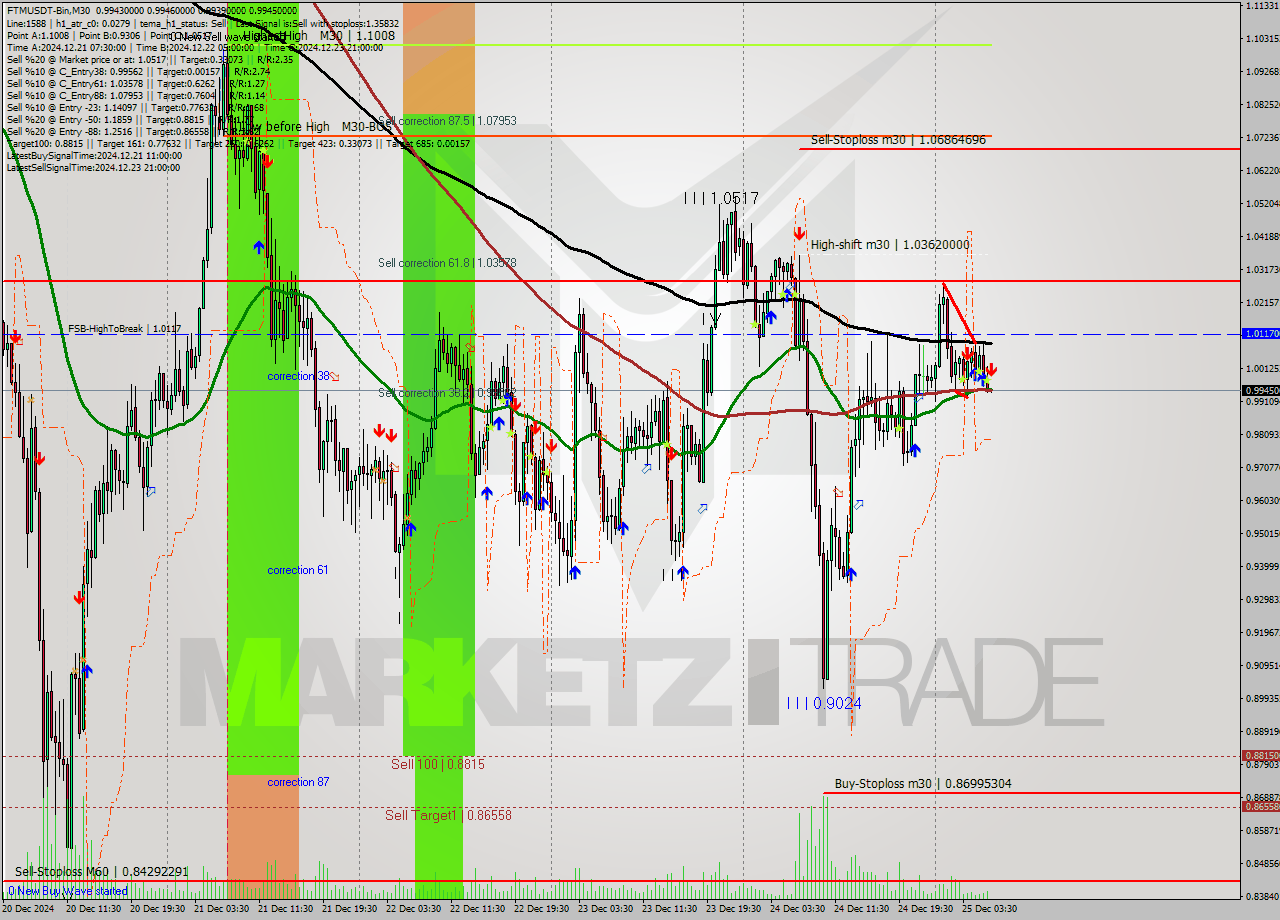Click the '23 Dec 19:30' time axis label
This screenshot has width=1280, height=920.
(x=734, y=910)
